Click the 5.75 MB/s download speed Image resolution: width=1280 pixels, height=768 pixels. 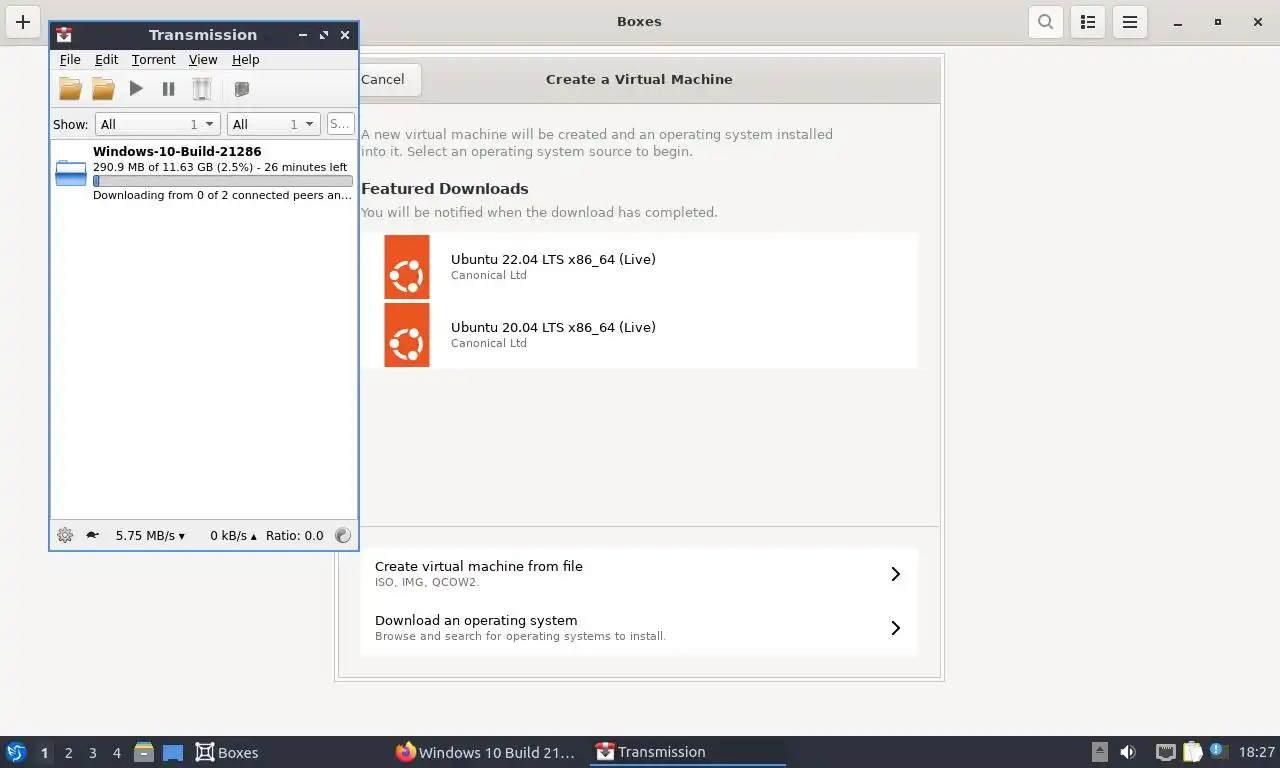[150, 535]
